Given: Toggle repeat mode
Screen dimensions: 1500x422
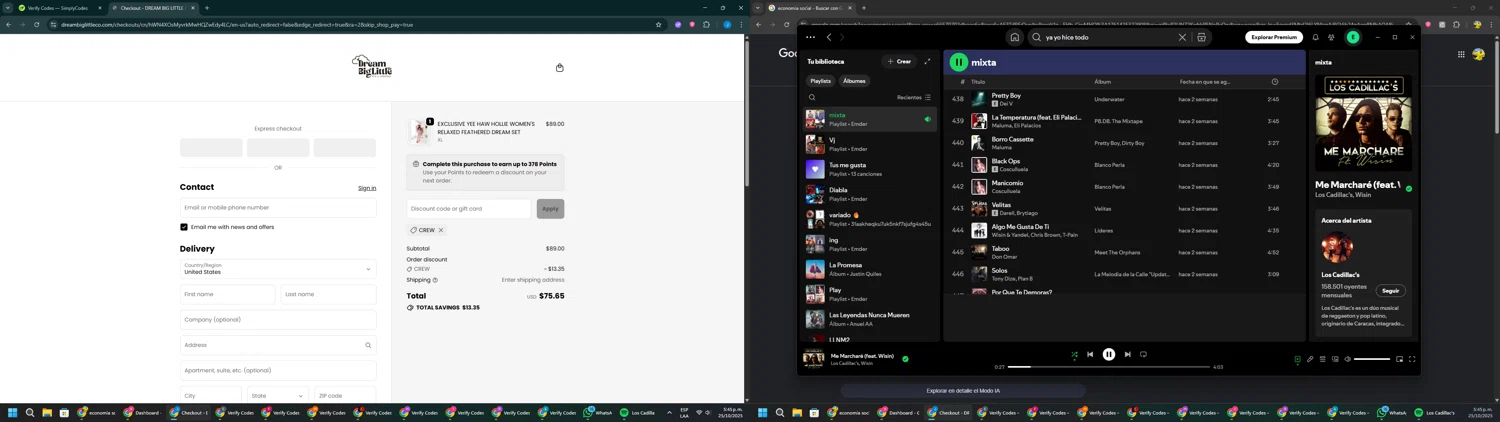Looking at the screenshot, I should point(1143,354).
